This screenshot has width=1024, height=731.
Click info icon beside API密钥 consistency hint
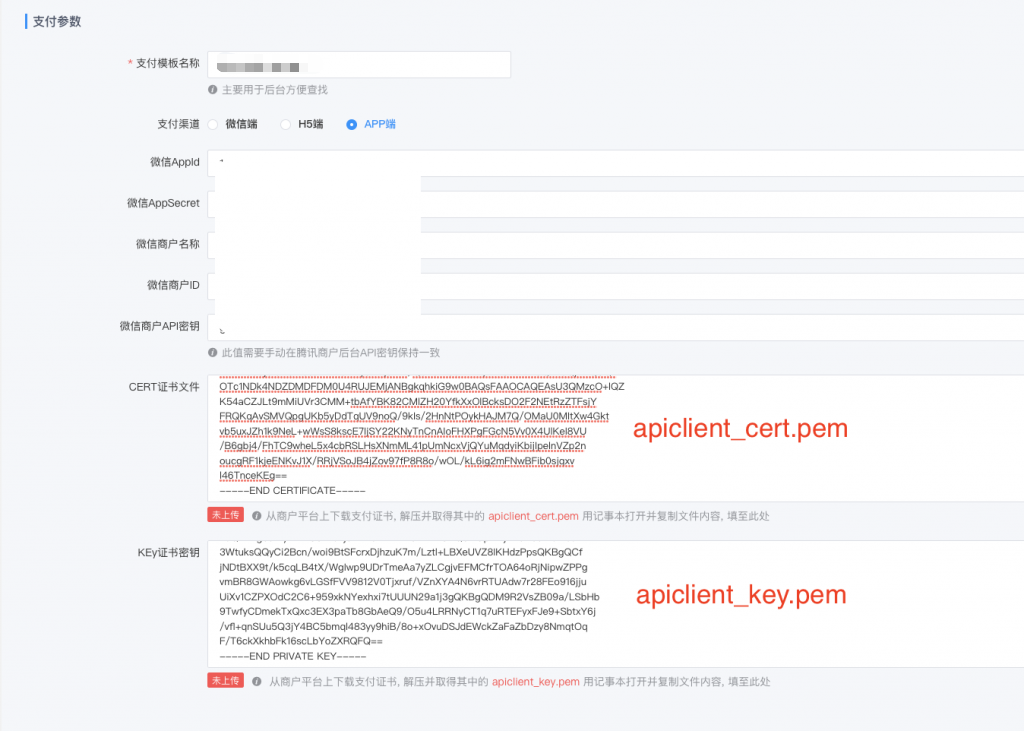tap(213, 353)
